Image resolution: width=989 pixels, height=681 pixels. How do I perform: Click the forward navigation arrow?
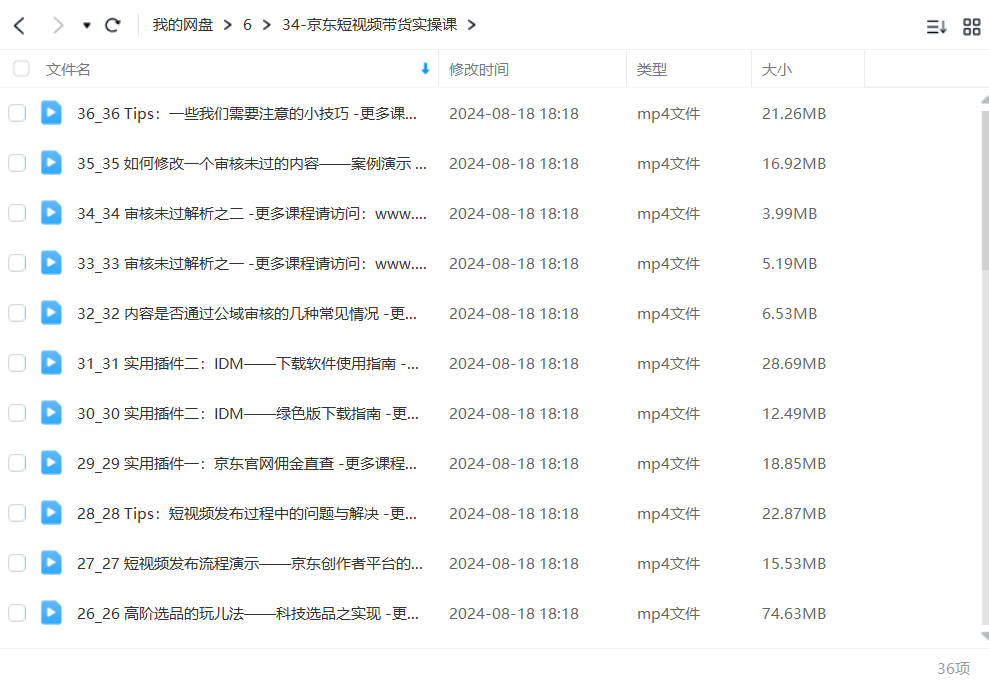click(57, 25)
